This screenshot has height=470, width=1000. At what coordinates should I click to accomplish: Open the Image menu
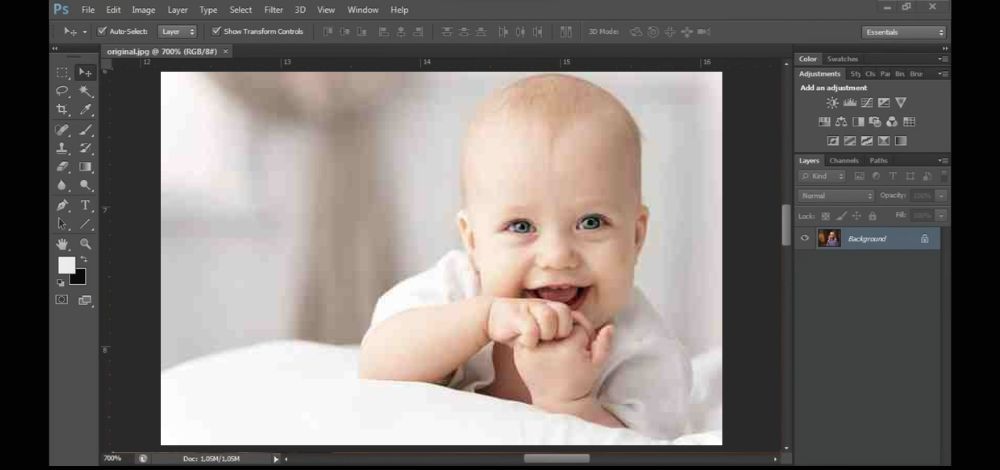143,10
